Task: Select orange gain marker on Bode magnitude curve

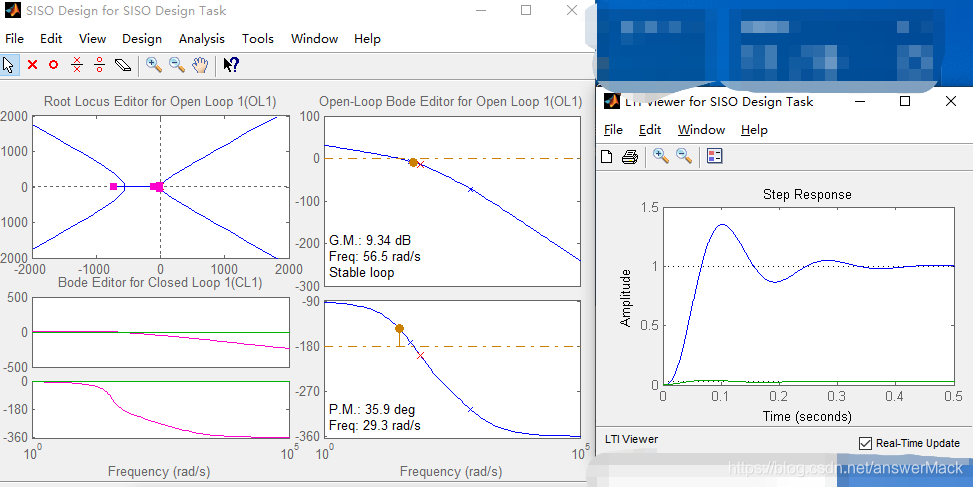Action: click(413, 163)
